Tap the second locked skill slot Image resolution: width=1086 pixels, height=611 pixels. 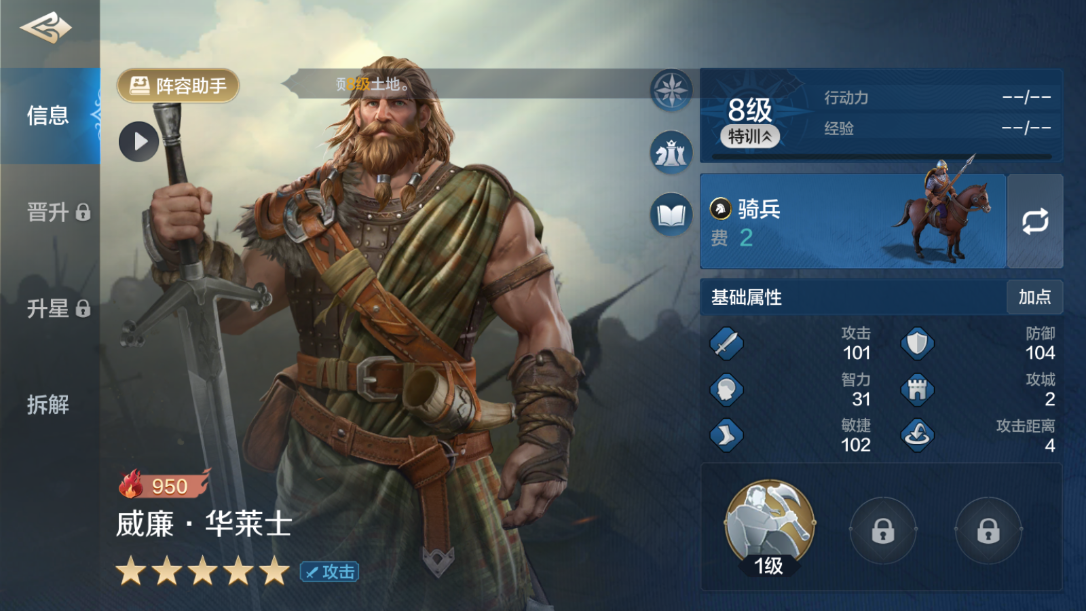pyautogui.click(x=882, y=531)
